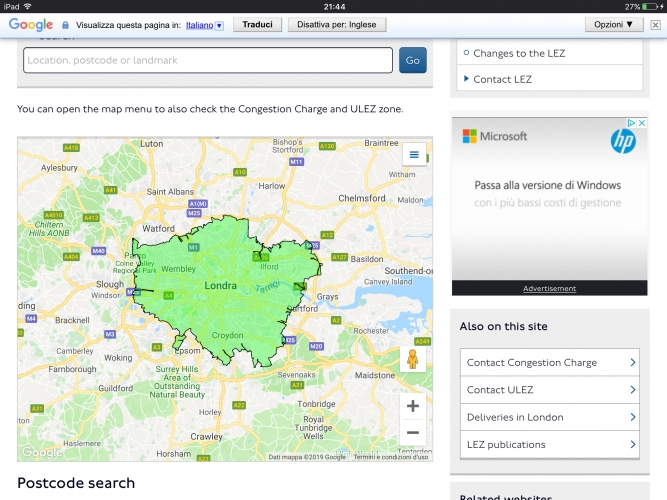Viewport: 667px width, 500px height.
Task: Expand the Contact LEZ item
Action: click(502, 79)
